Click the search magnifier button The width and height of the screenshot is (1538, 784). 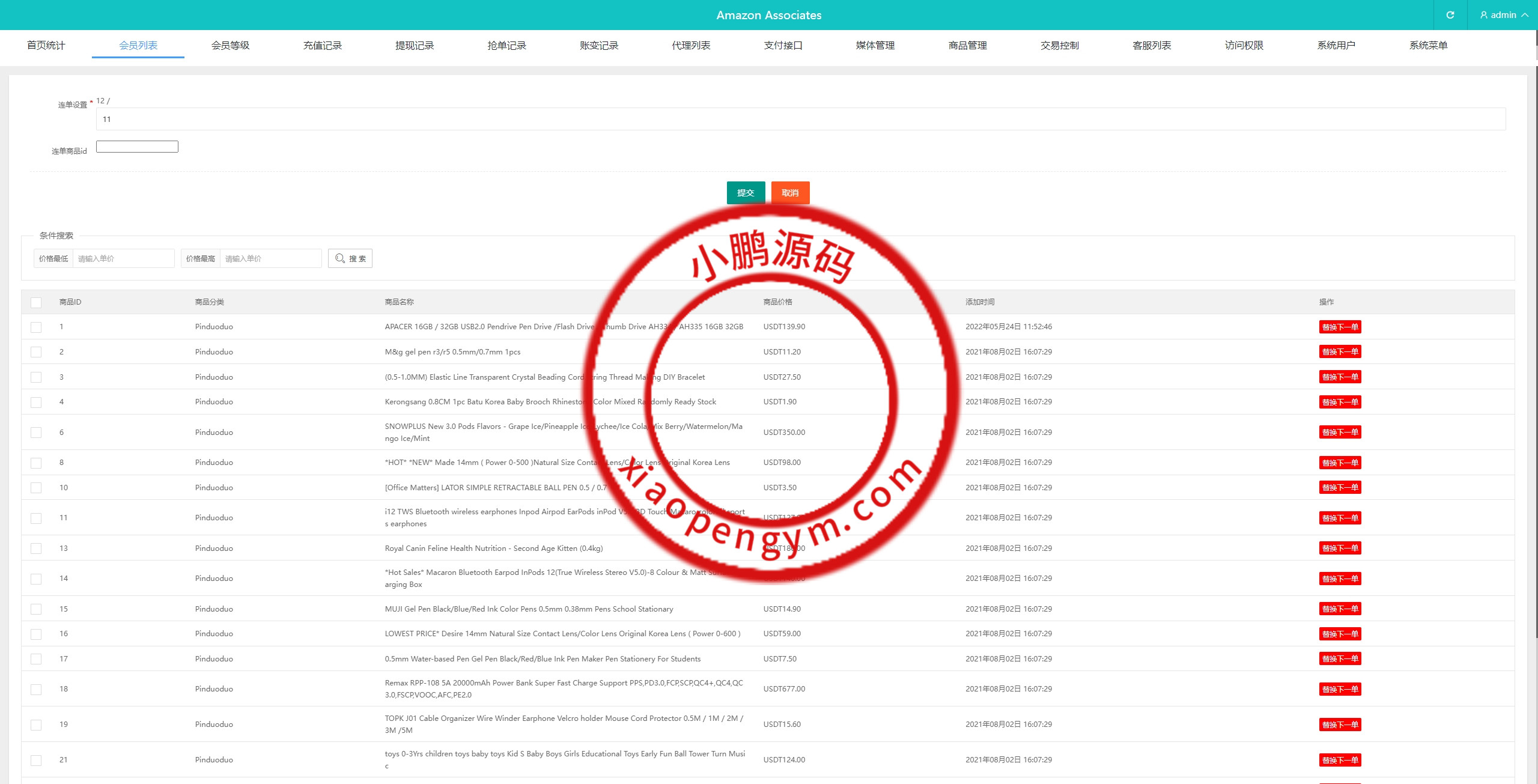[350, 258]
